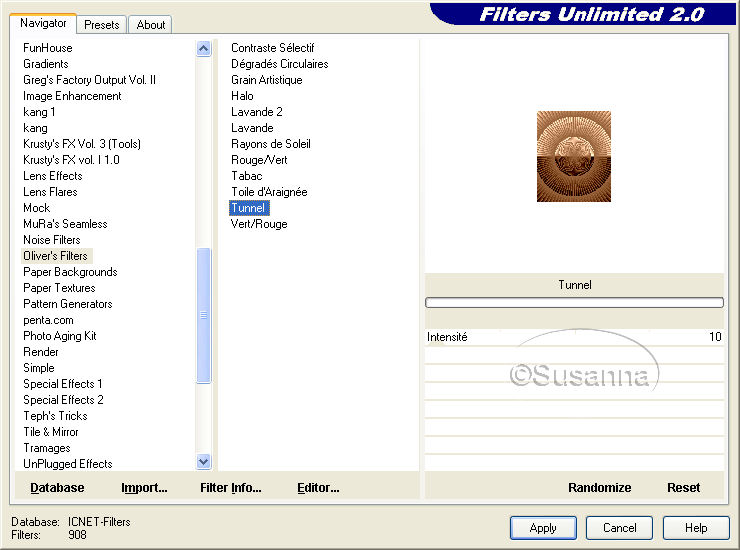Select penta.com category
The width and height of the screenshot is (740, 550).
(x=48, y=320)
